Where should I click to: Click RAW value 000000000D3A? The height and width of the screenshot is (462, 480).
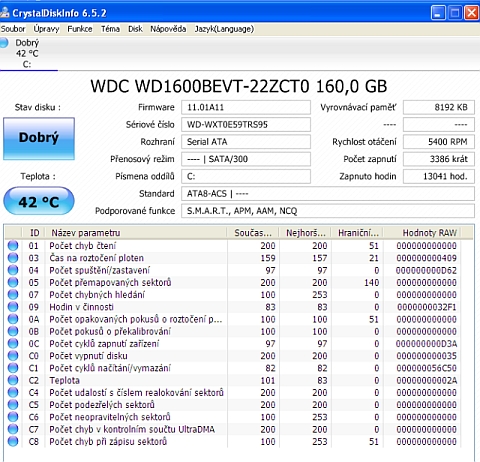click(x=426, y=343)
